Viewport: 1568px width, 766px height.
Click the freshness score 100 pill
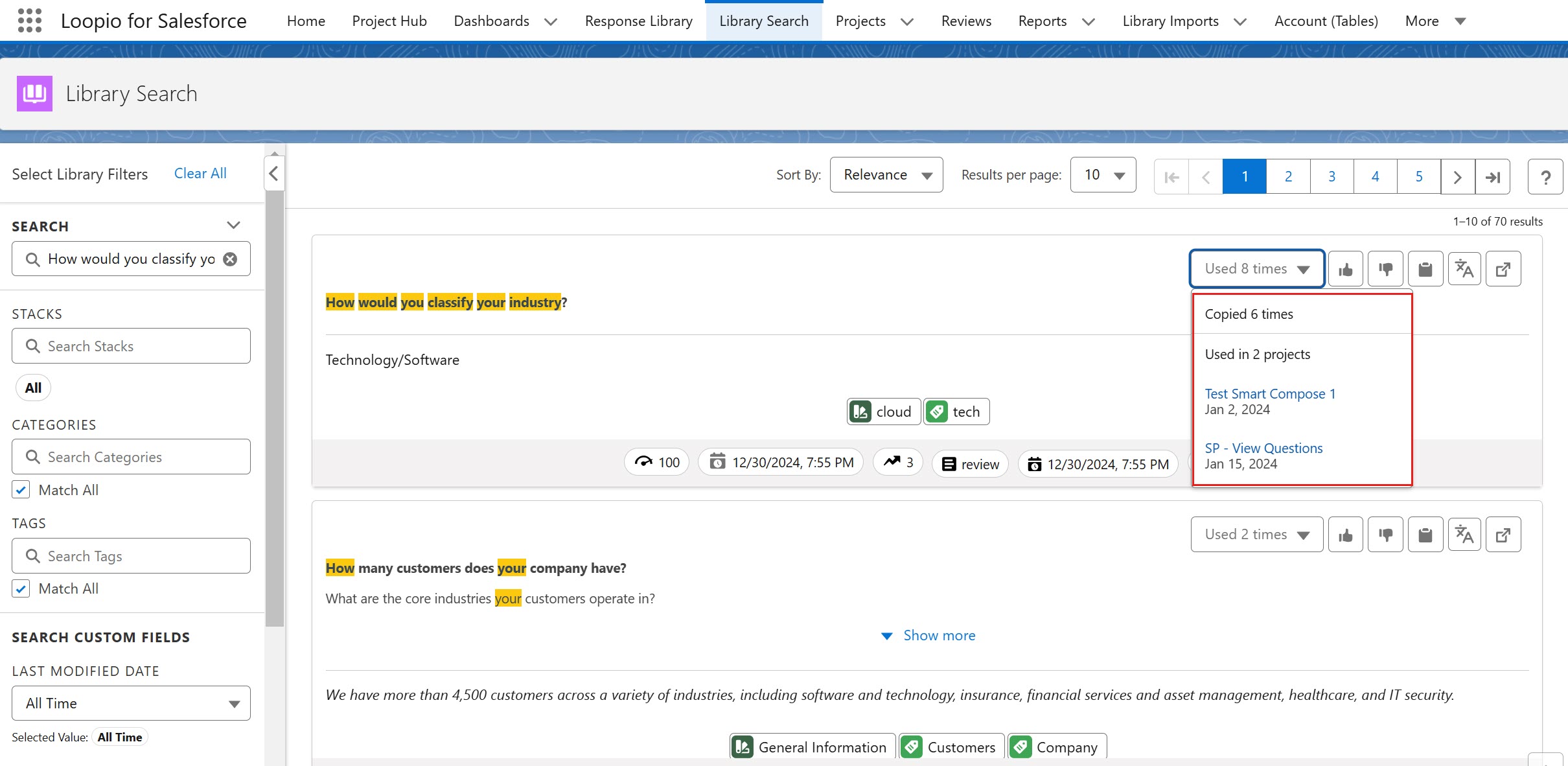[x=657, y=463]
